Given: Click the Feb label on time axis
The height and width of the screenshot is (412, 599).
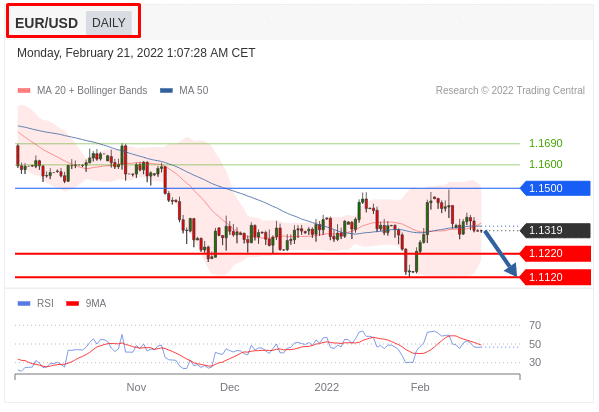Looking at the screenshot, I should tap(420, 388).
